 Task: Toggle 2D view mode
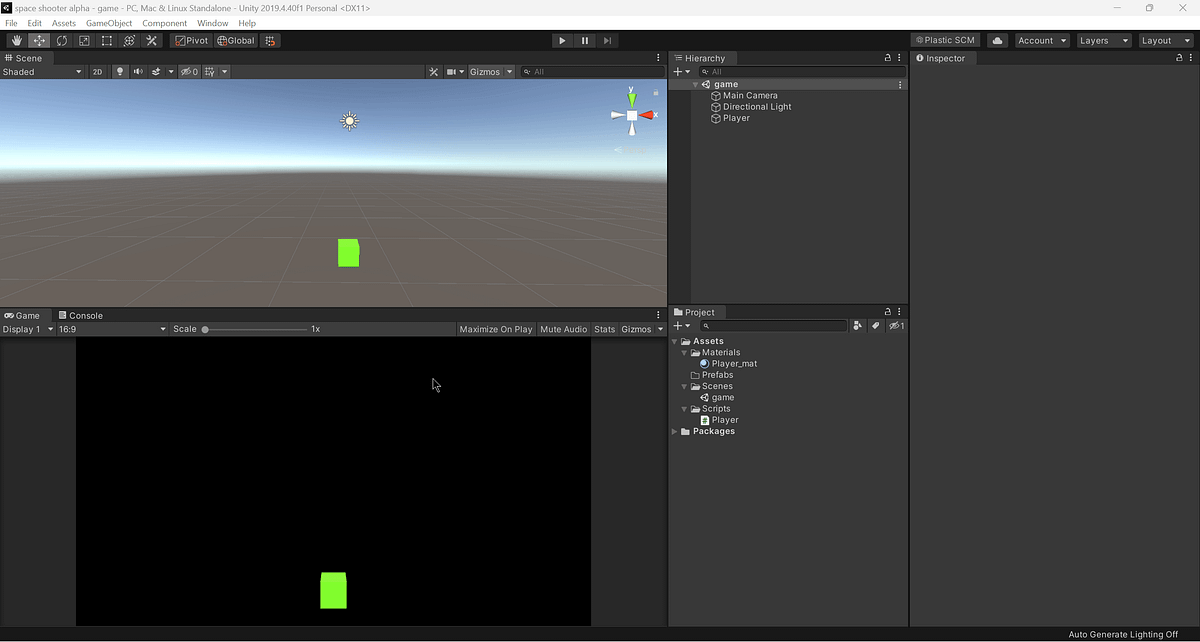pyautogui.click(x=97, y=71)
